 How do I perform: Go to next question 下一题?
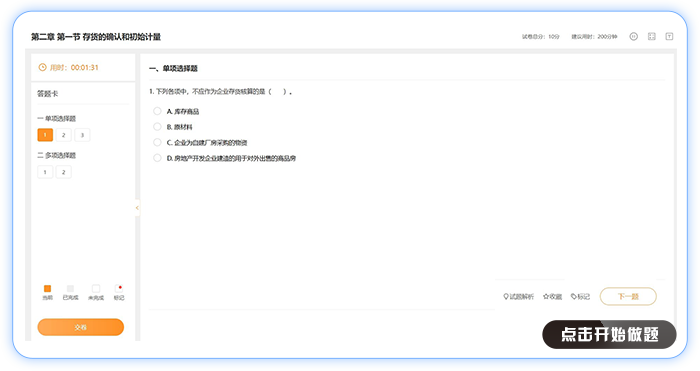coord(628,296)
